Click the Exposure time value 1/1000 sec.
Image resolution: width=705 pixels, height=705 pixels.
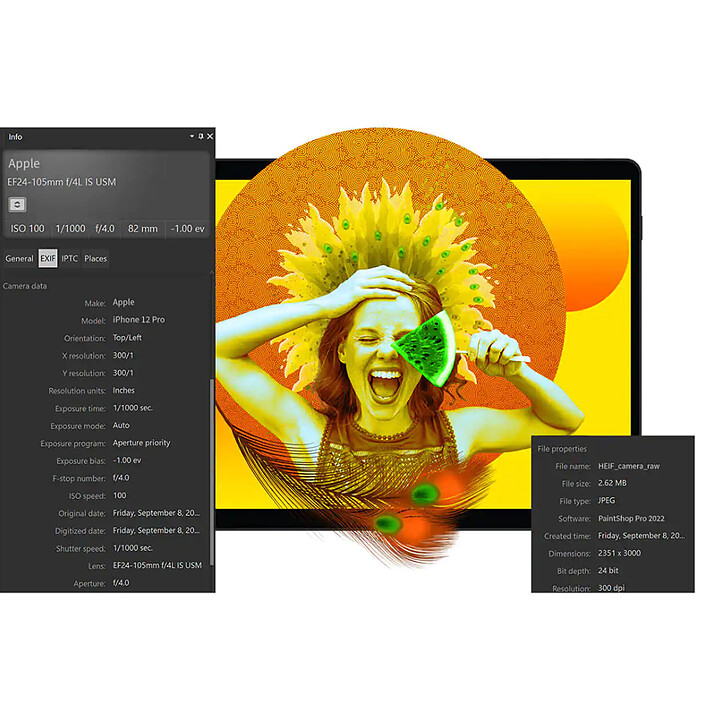point(133,408)
